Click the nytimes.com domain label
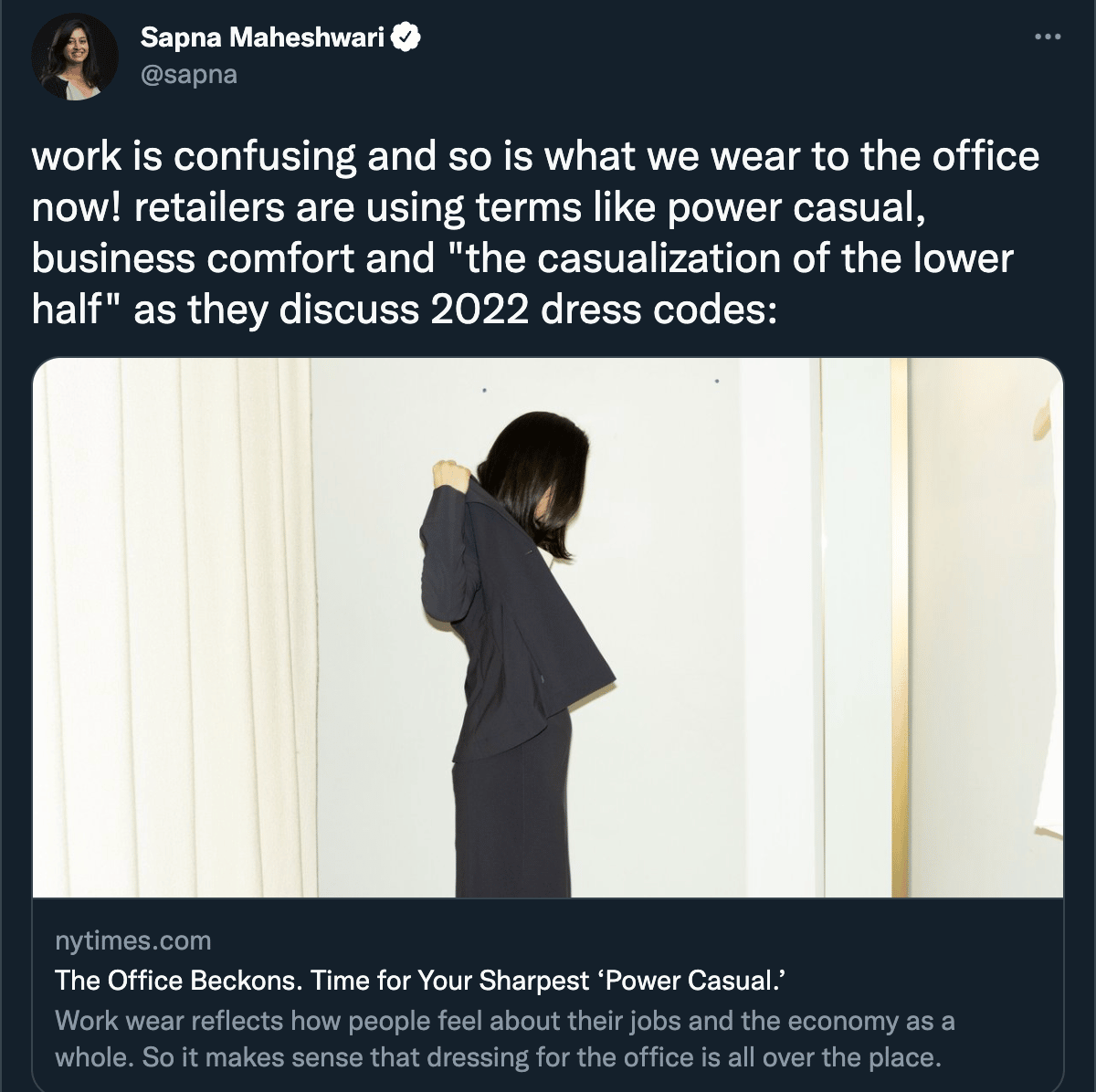The height and width of the screenshot is (1092, 1096). click(x=132, y=940)
